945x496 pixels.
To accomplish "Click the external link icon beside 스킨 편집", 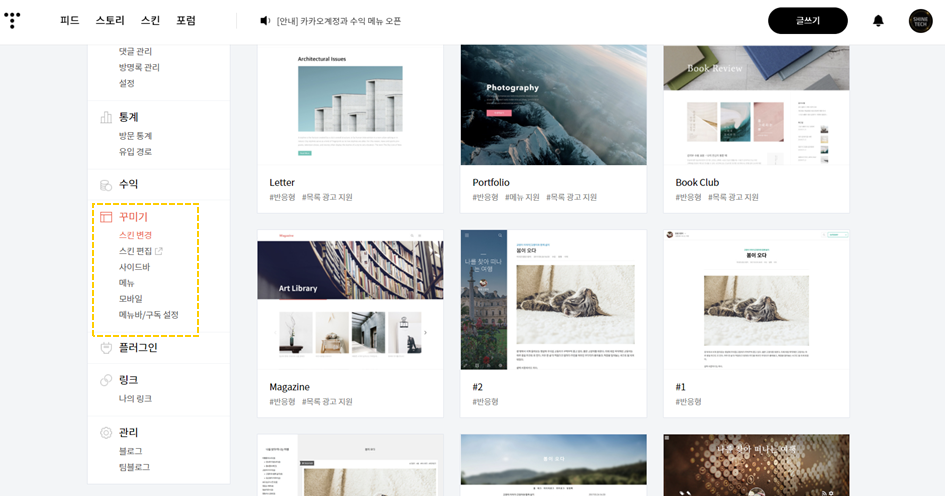I will point(159,251).
